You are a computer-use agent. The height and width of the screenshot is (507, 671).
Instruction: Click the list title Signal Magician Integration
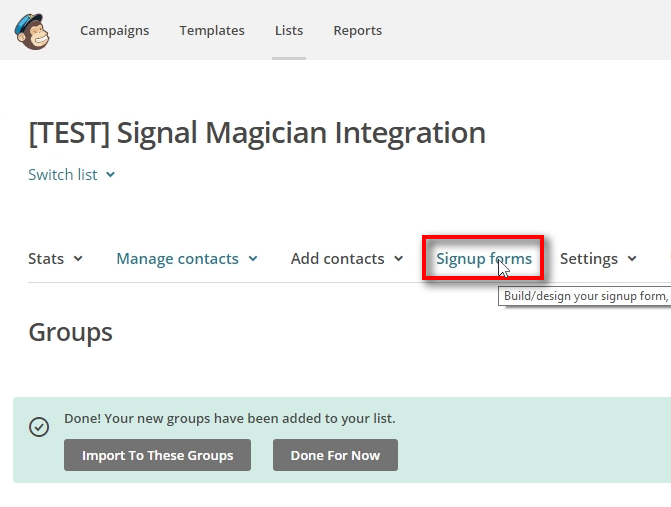pyautogui.click(x=257, y=132)
